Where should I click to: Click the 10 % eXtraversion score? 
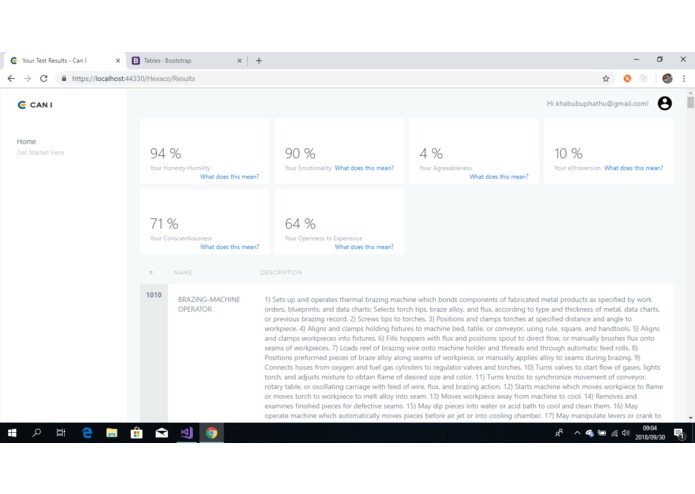568,154
